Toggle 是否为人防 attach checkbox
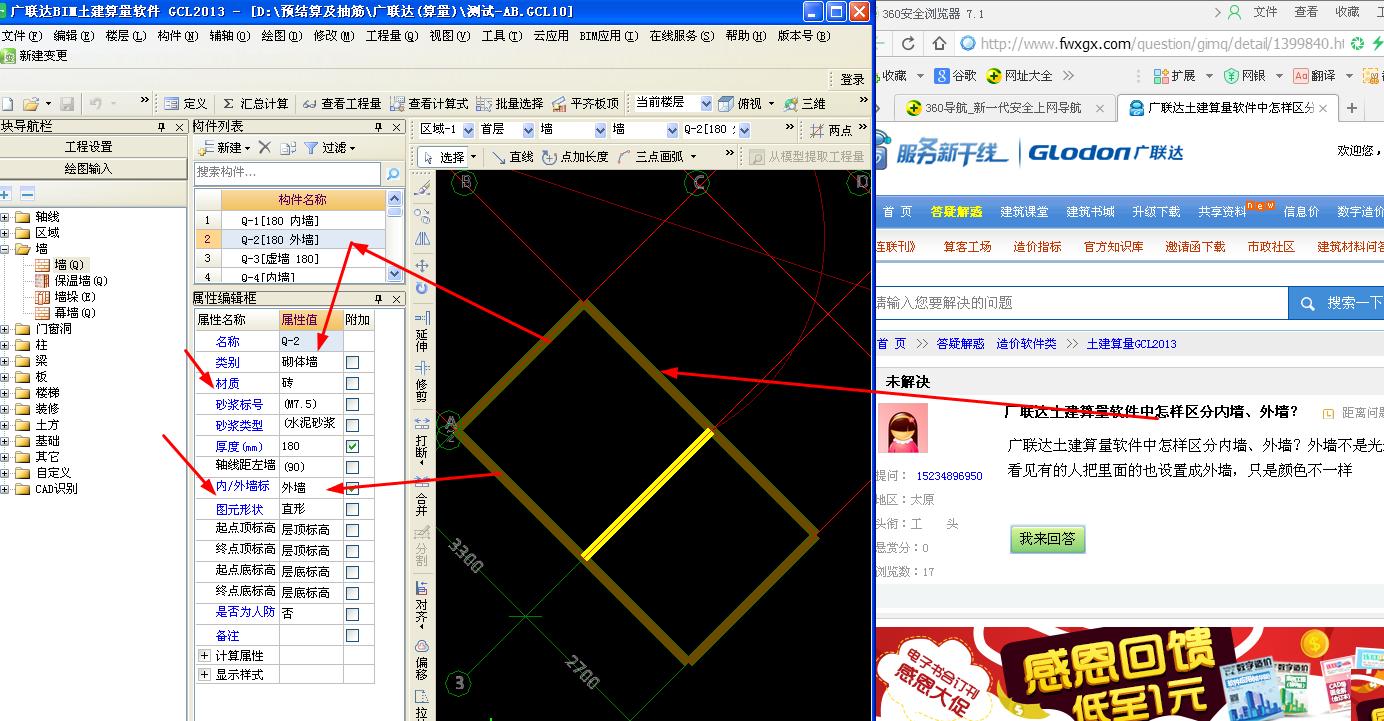The width and height of the screenshot is (1384, 721). [352, 614]
